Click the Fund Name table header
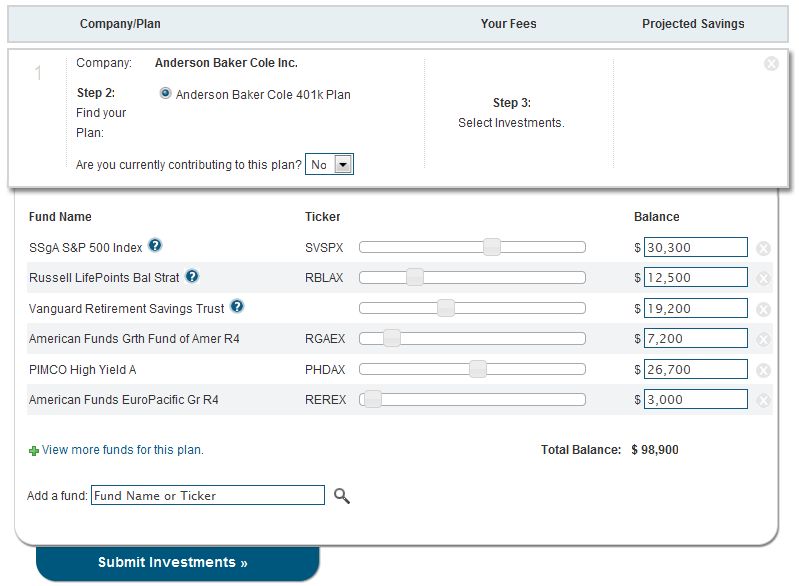The height and width of the screenshot is (586, 799). [60, 217]
